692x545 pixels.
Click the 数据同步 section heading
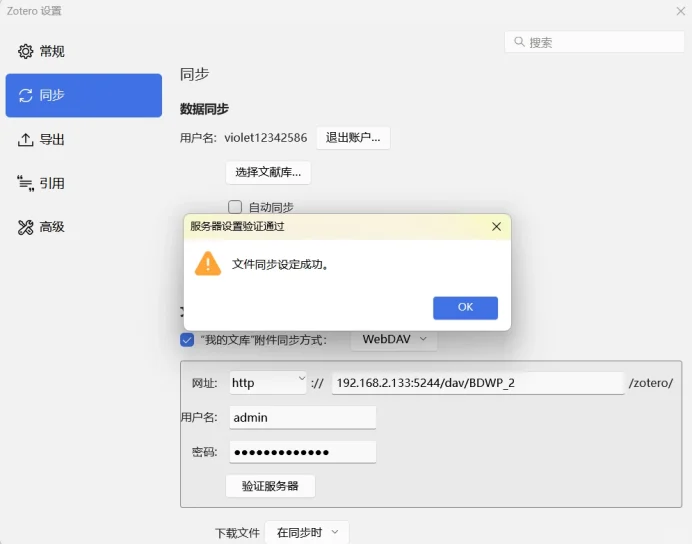[x=204, y=109]
